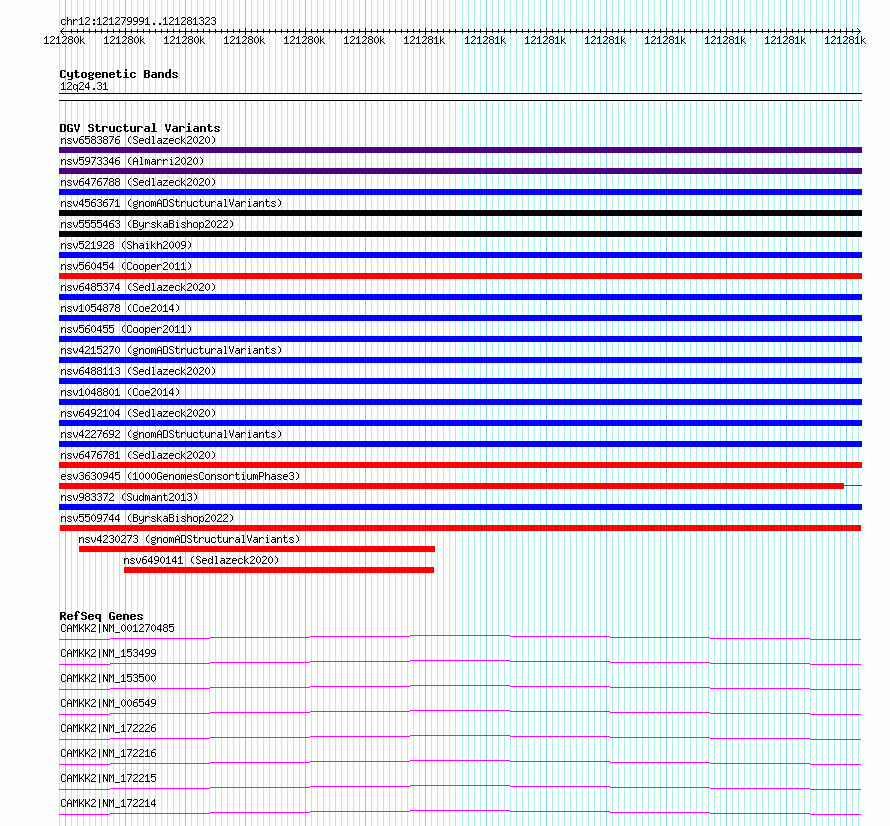This screenshot has height=826, width=890.
Task: Select nsv1054878 (Coe2014) label
Action: (x=120, y=308)
